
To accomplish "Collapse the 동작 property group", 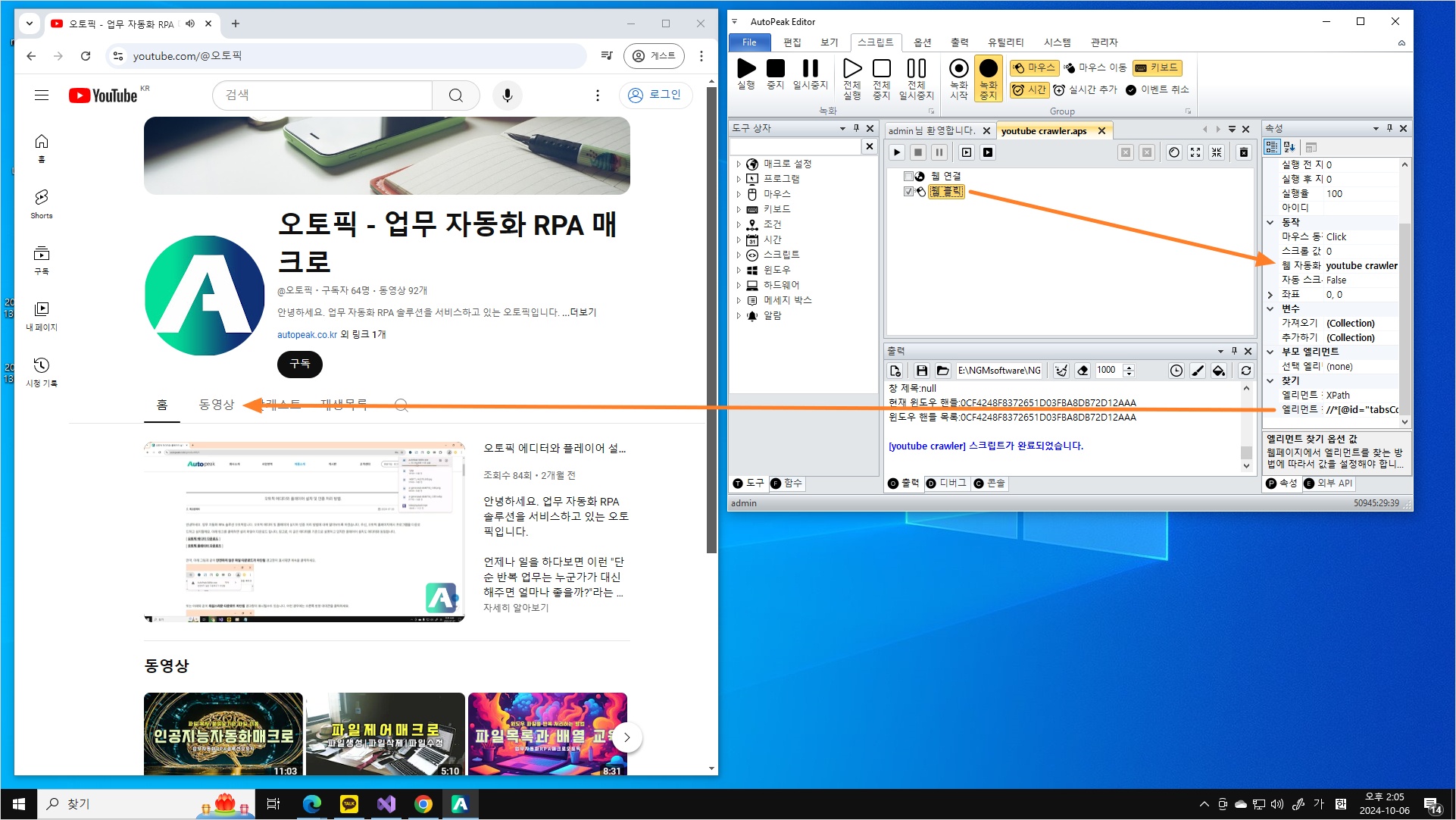I will point(1270,223).
